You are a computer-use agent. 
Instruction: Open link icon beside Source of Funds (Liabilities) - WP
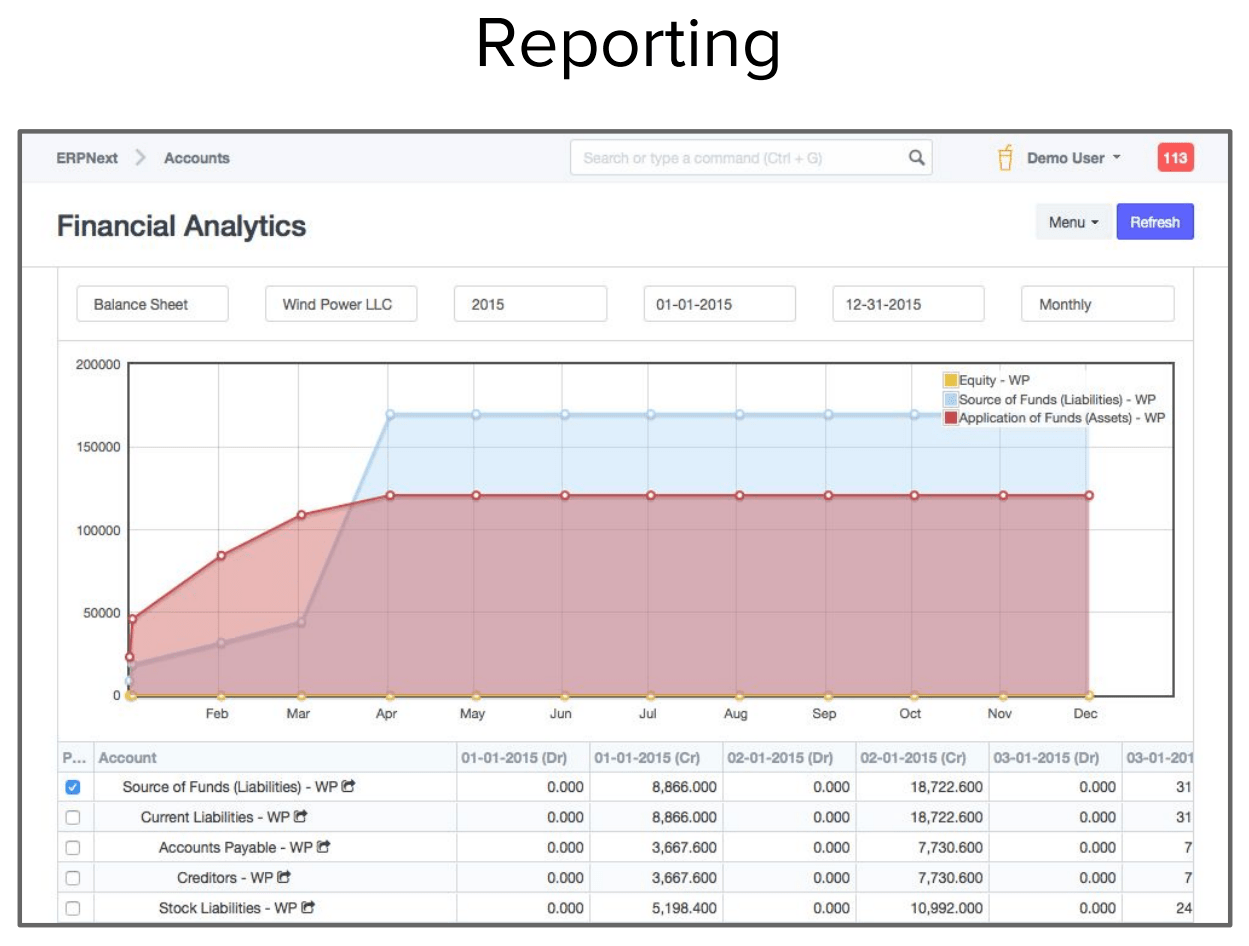(x=349, y=787)
